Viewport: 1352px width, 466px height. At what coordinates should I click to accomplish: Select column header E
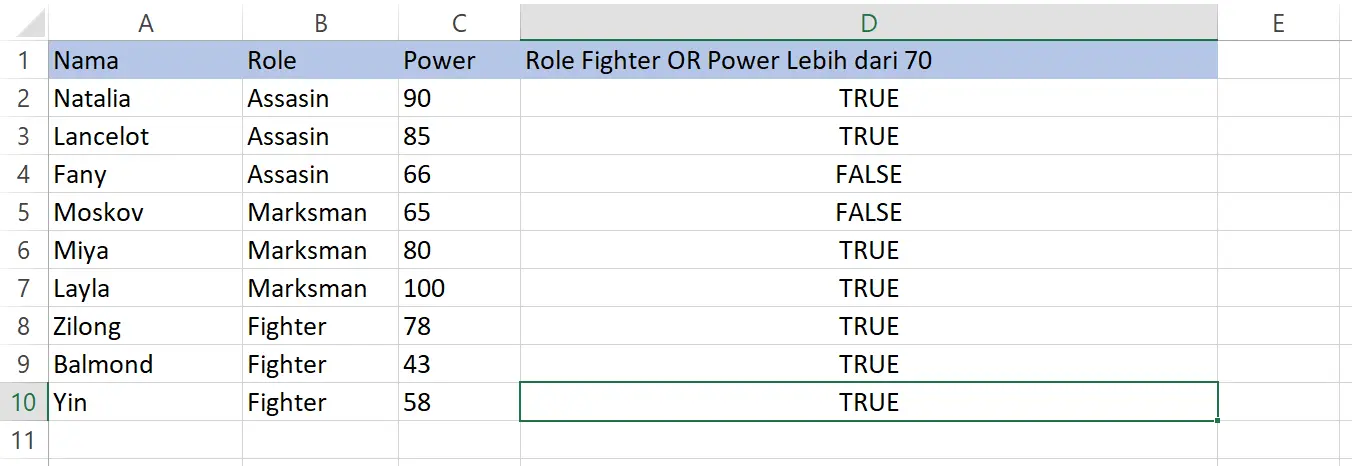(1278, 22)
